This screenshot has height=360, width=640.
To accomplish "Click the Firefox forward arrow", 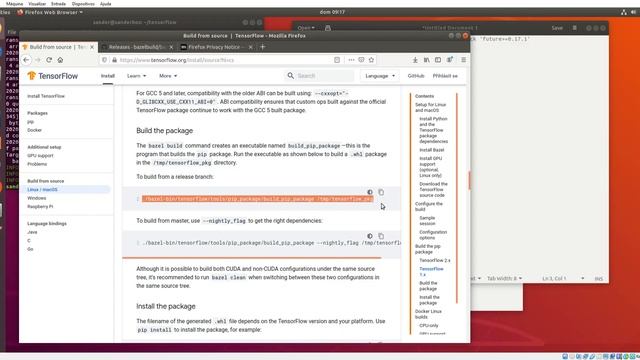I will click(38, 60).
